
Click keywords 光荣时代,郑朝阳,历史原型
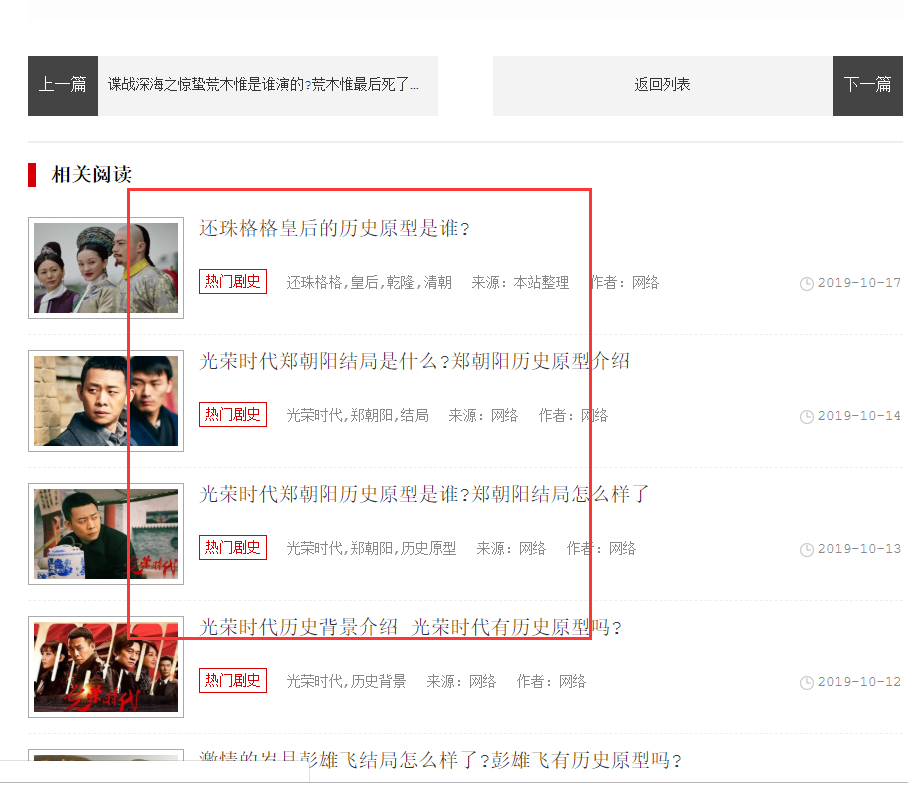372,549
